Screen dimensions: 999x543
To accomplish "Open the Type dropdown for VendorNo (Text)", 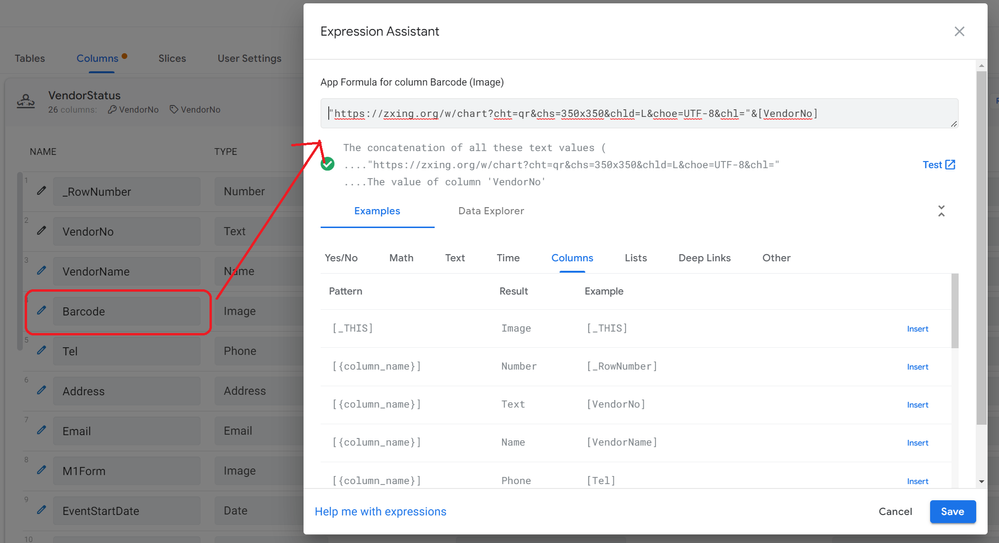I will [259, 231].
